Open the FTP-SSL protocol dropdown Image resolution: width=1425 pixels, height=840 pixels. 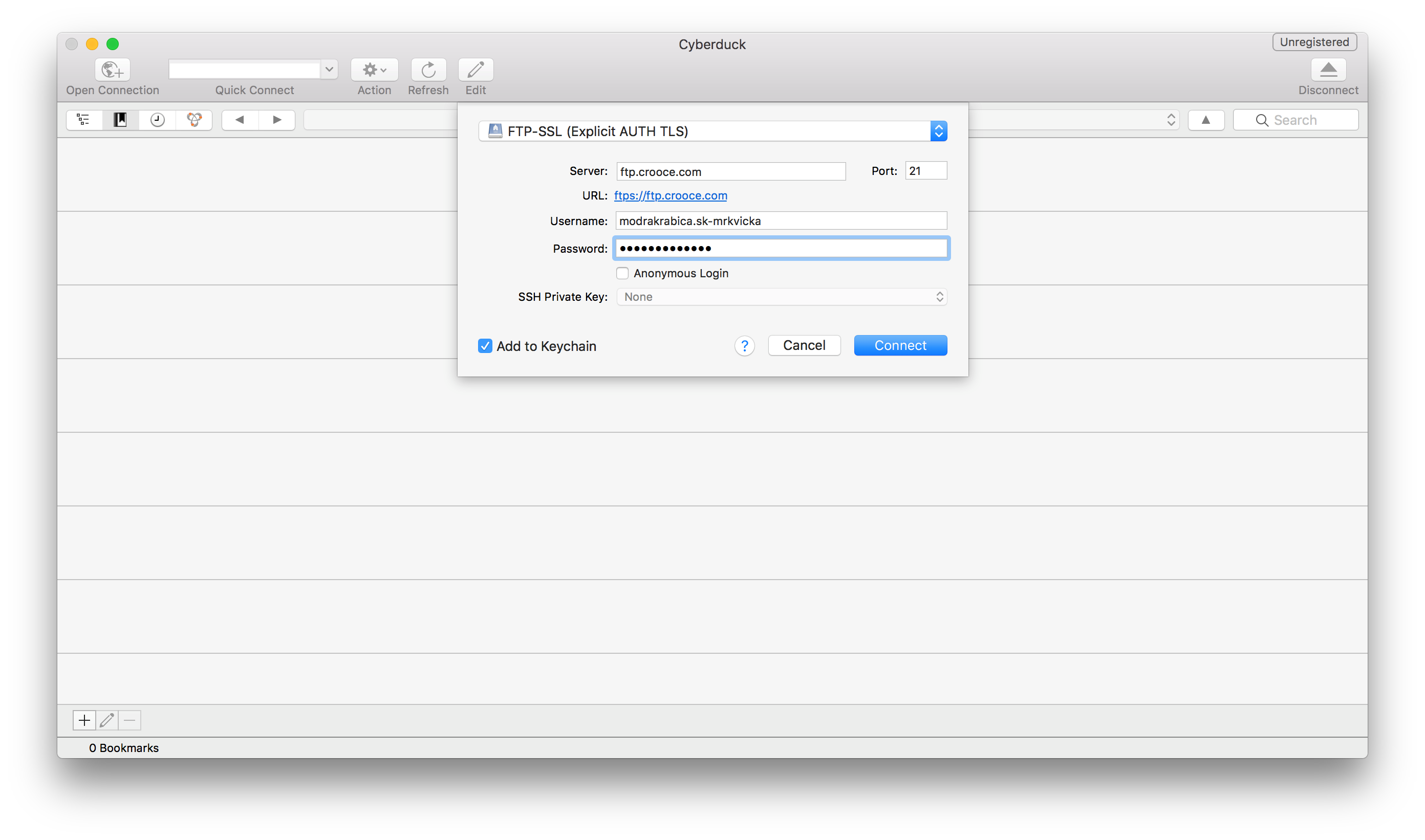tap(712, 131)
